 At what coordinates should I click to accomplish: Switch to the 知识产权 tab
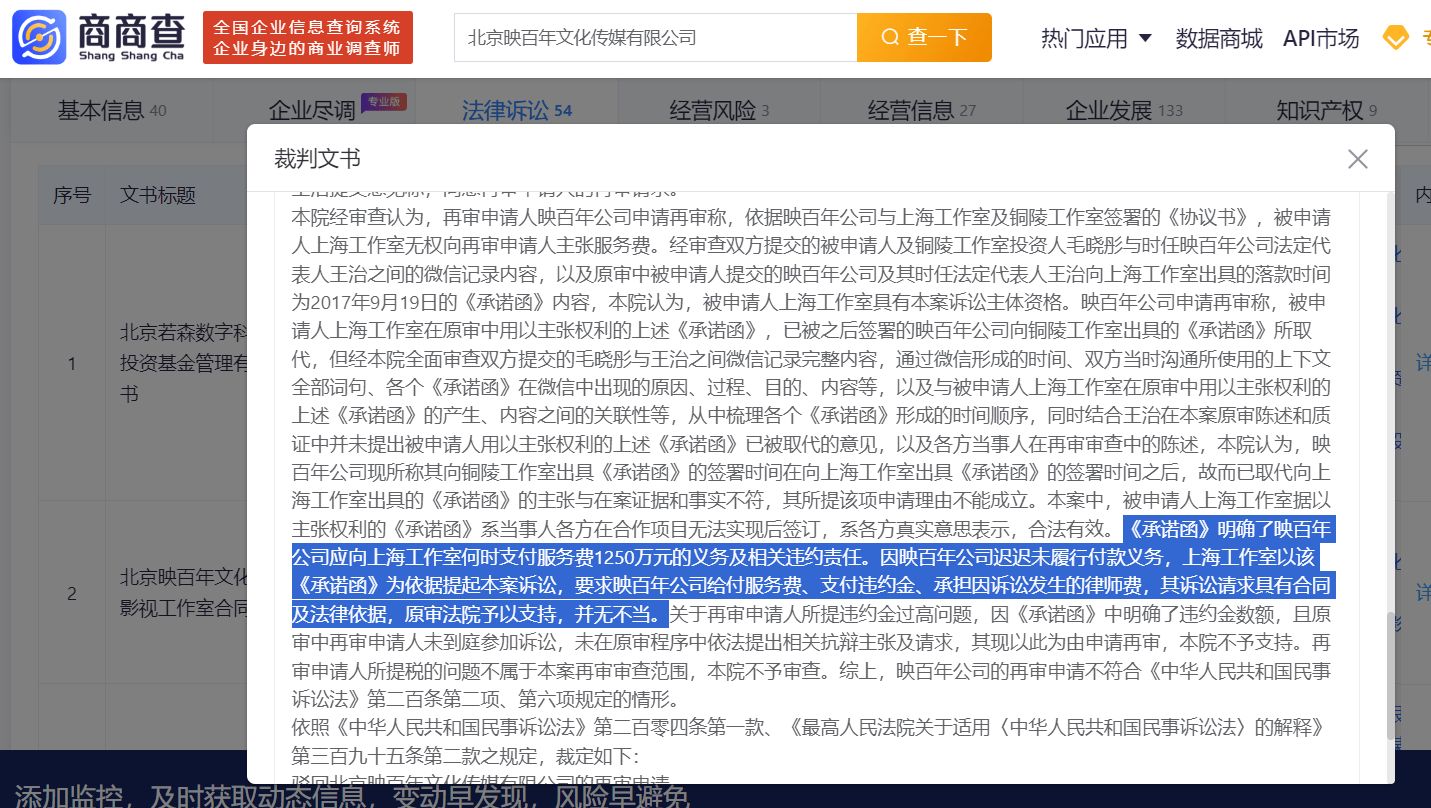click(1326, 110)
